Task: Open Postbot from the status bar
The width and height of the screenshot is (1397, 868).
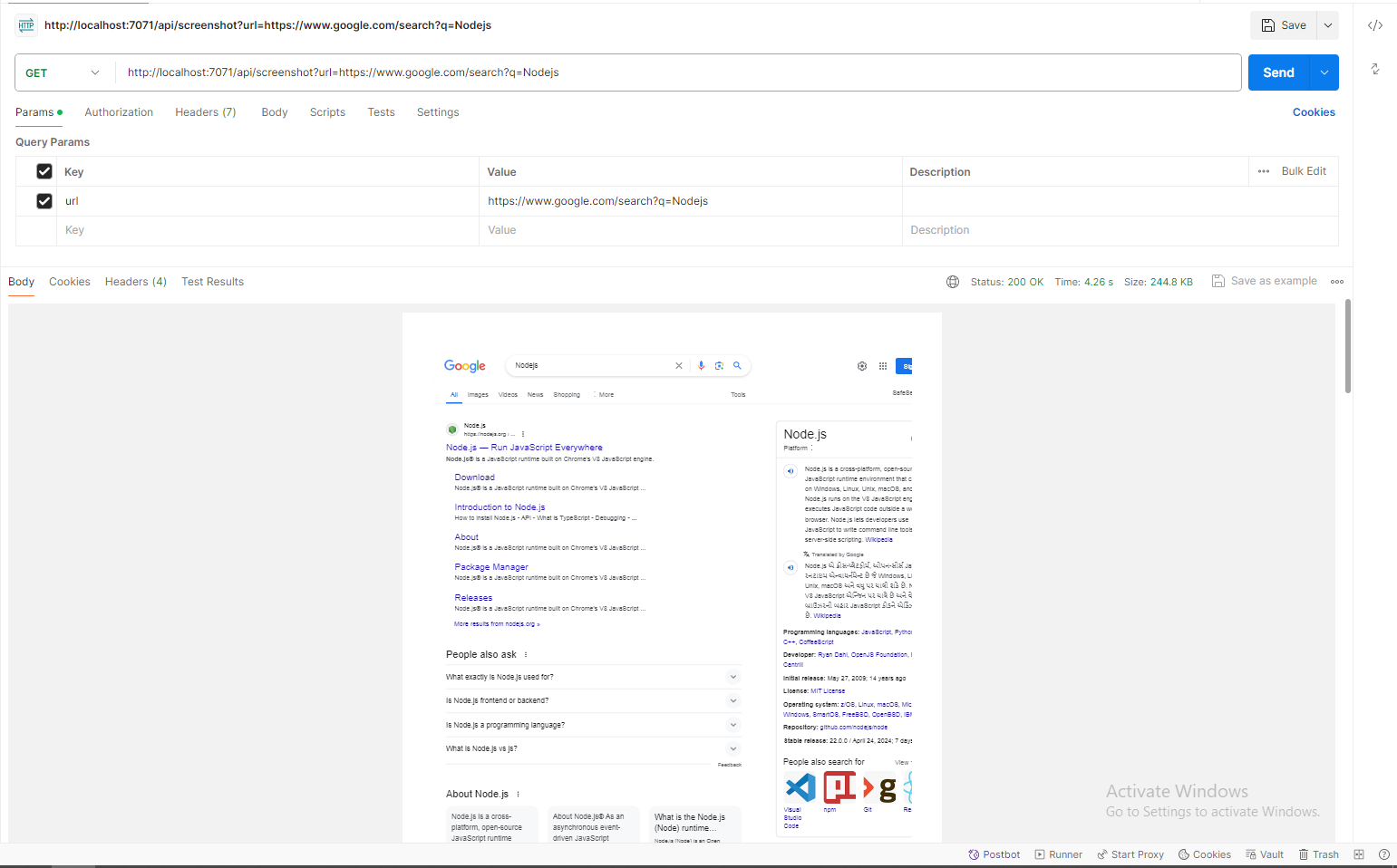Action: pyautogui.click(x=994, y=854)
